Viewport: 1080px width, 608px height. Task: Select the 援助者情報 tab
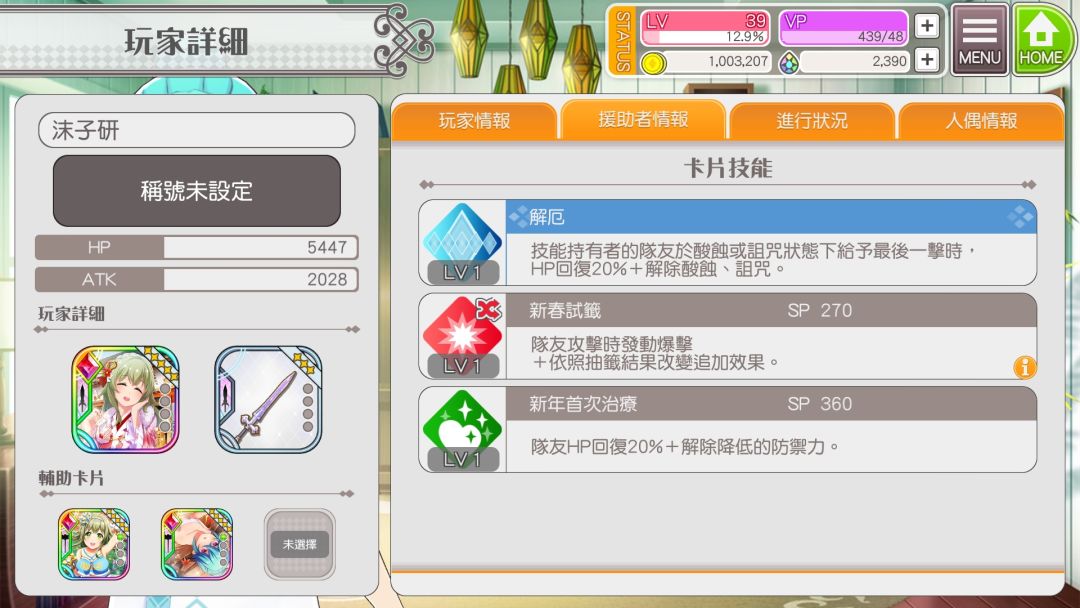pos(643,119)
